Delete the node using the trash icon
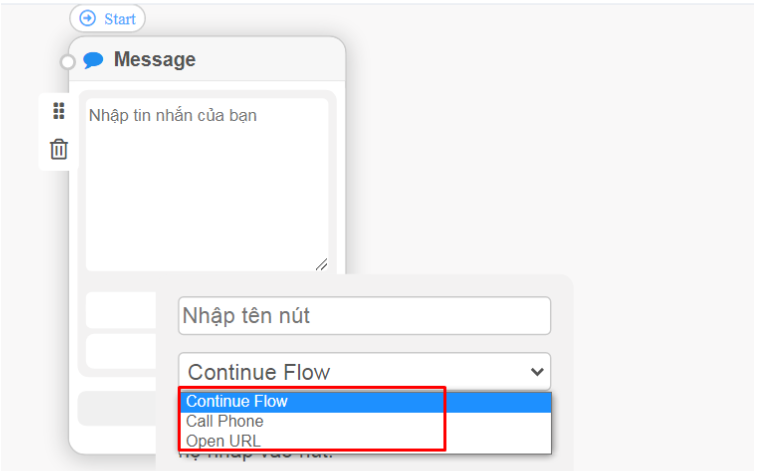766x471 pixels. coord(59,149)
